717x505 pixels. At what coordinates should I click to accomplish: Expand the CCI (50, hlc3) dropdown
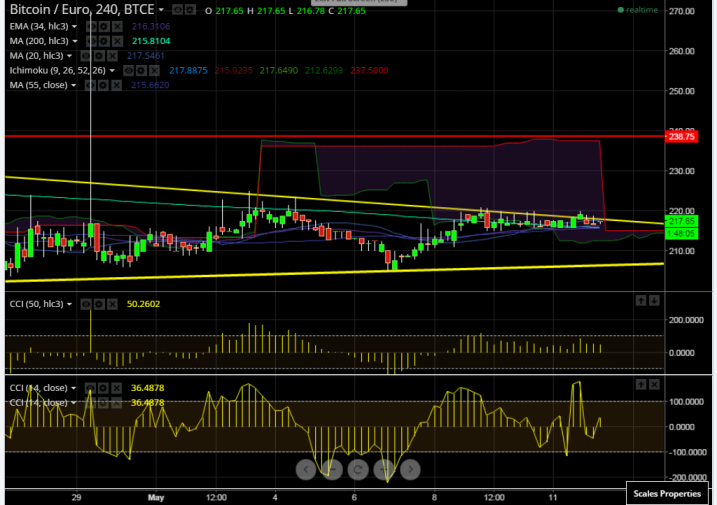tap(70, 304)
